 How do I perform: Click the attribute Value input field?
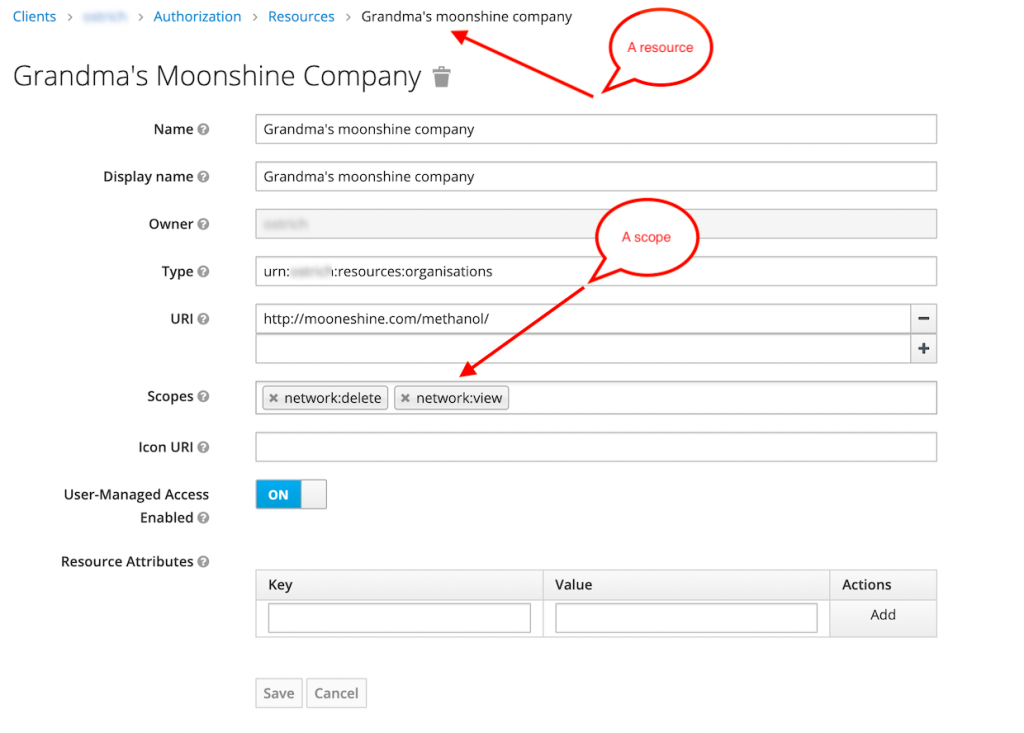pyautogui.click(x=686, y=618)
